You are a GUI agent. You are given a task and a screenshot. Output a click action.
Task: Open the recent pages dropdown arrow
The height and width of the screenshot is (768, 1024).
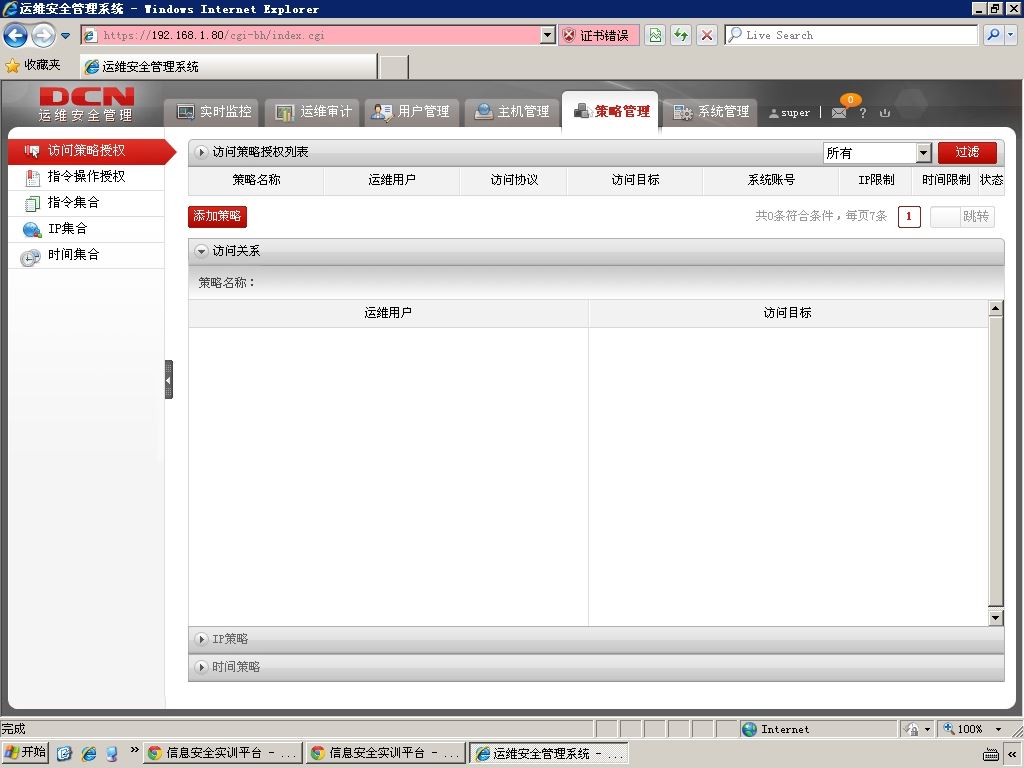click(65, 35)
